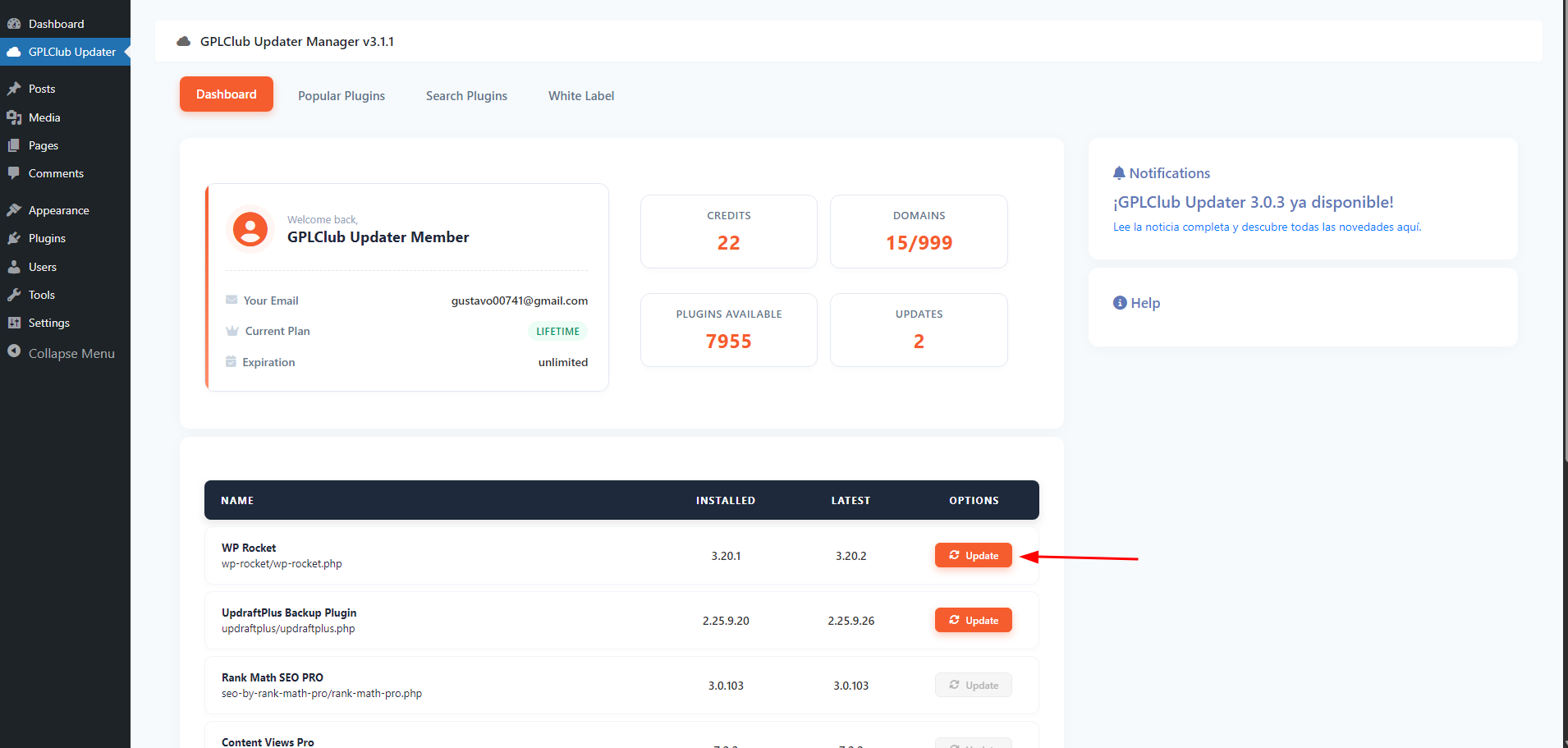This screenshot has height=748, width=1568.
Task: Collapse the admin sidebar menu
Action: (x=65, y=353)
